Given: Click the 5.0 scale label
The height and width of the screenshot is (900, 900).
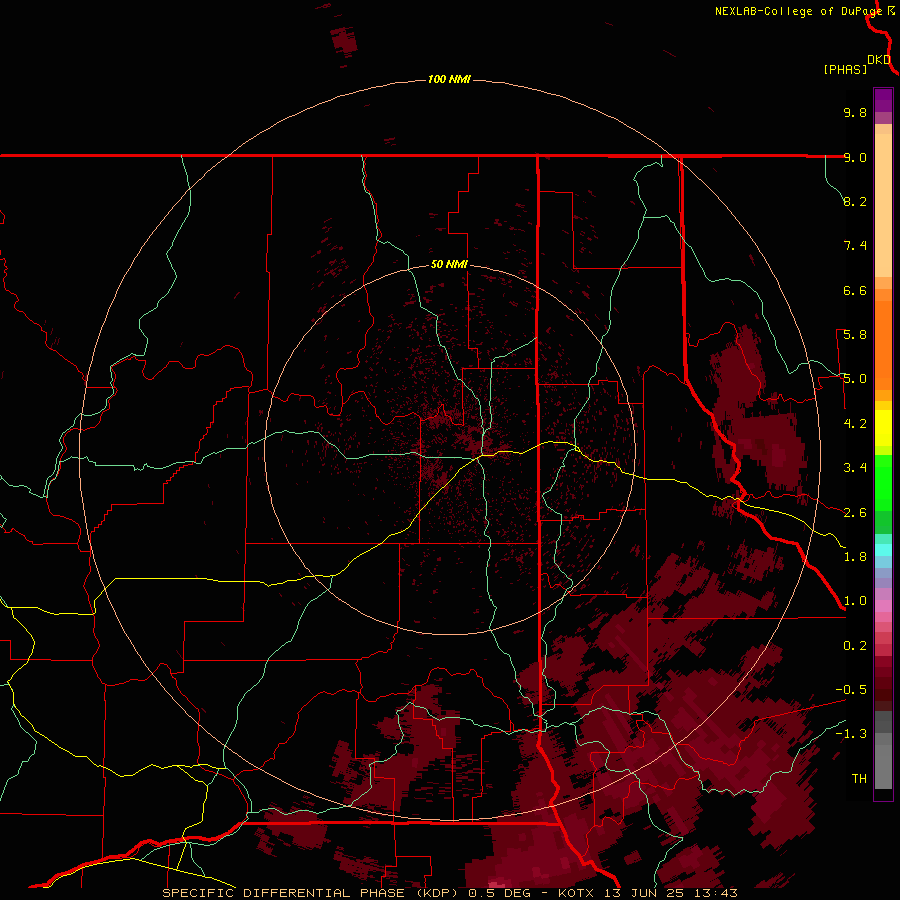Looking at the screenshot, I should click(x=855, y=379).
